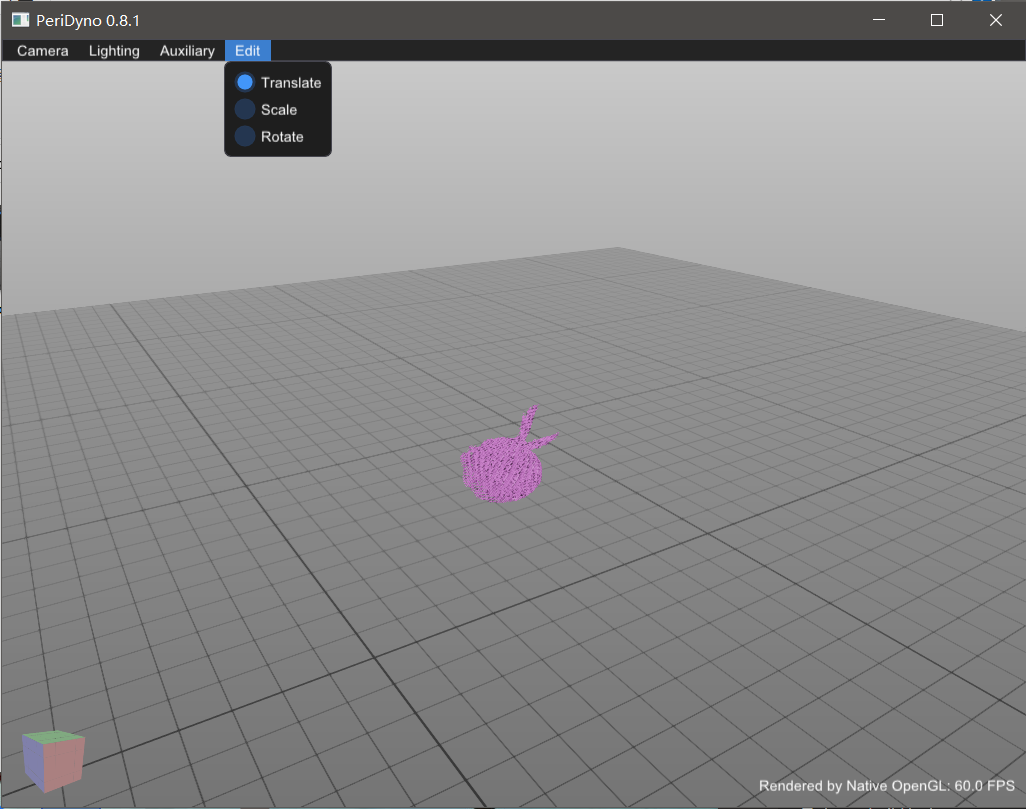The width and height of the screenshot is (1026, 809).
Task: Choose the Rotate radio button circle
Action: coord(244,137)
